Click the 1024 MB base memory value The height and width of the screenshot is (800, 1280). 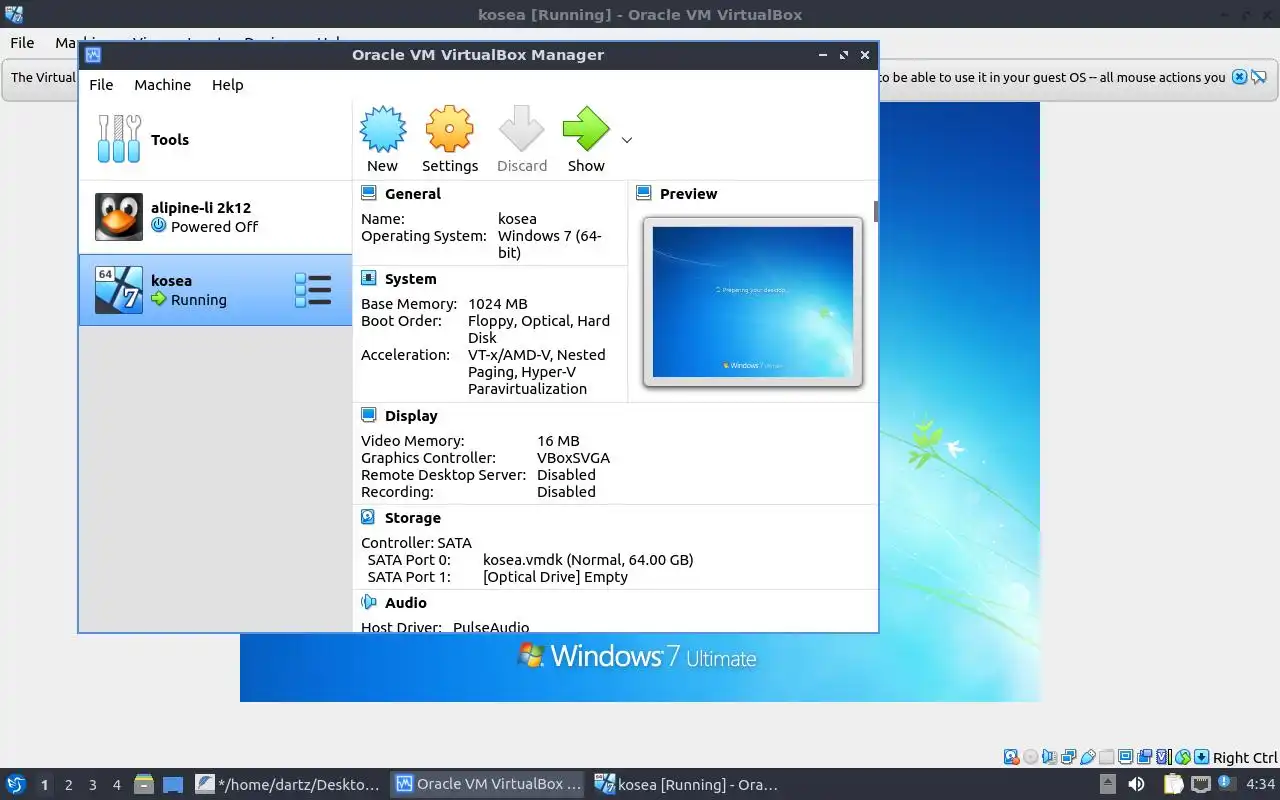[x=497, y=304]
